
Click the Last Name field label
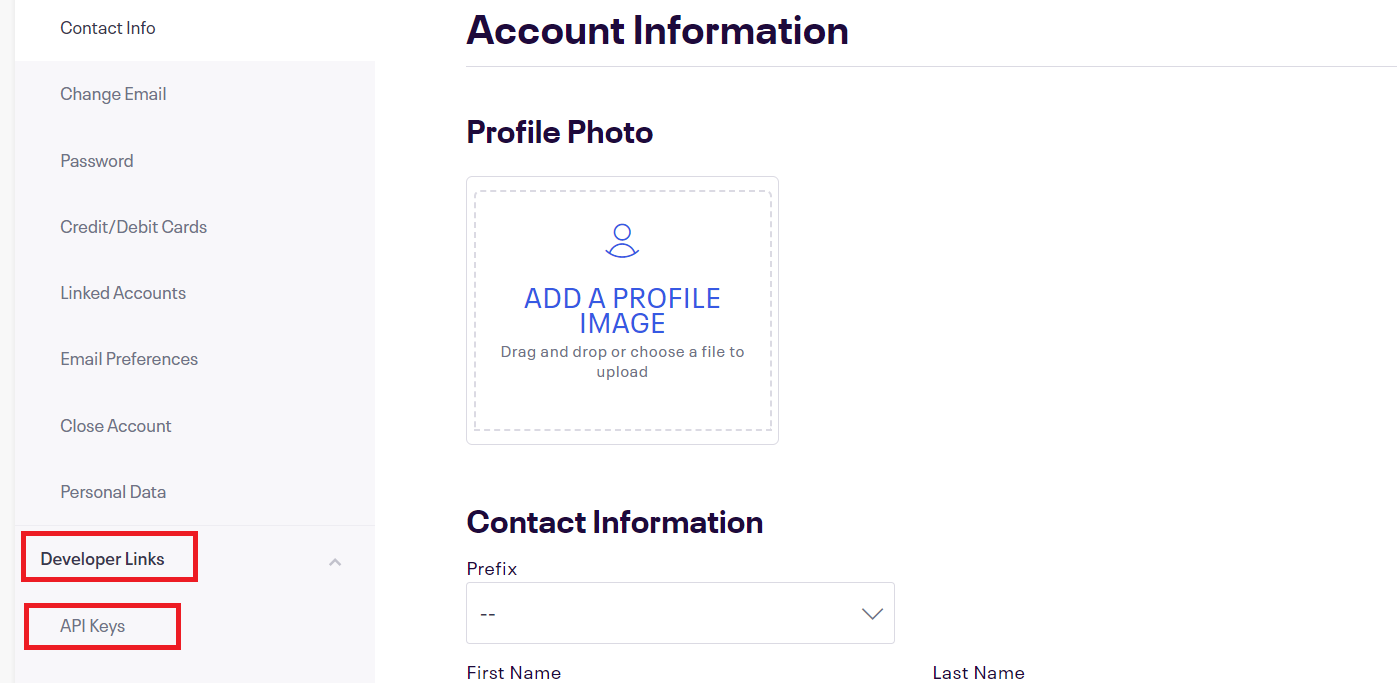(978, 673)
